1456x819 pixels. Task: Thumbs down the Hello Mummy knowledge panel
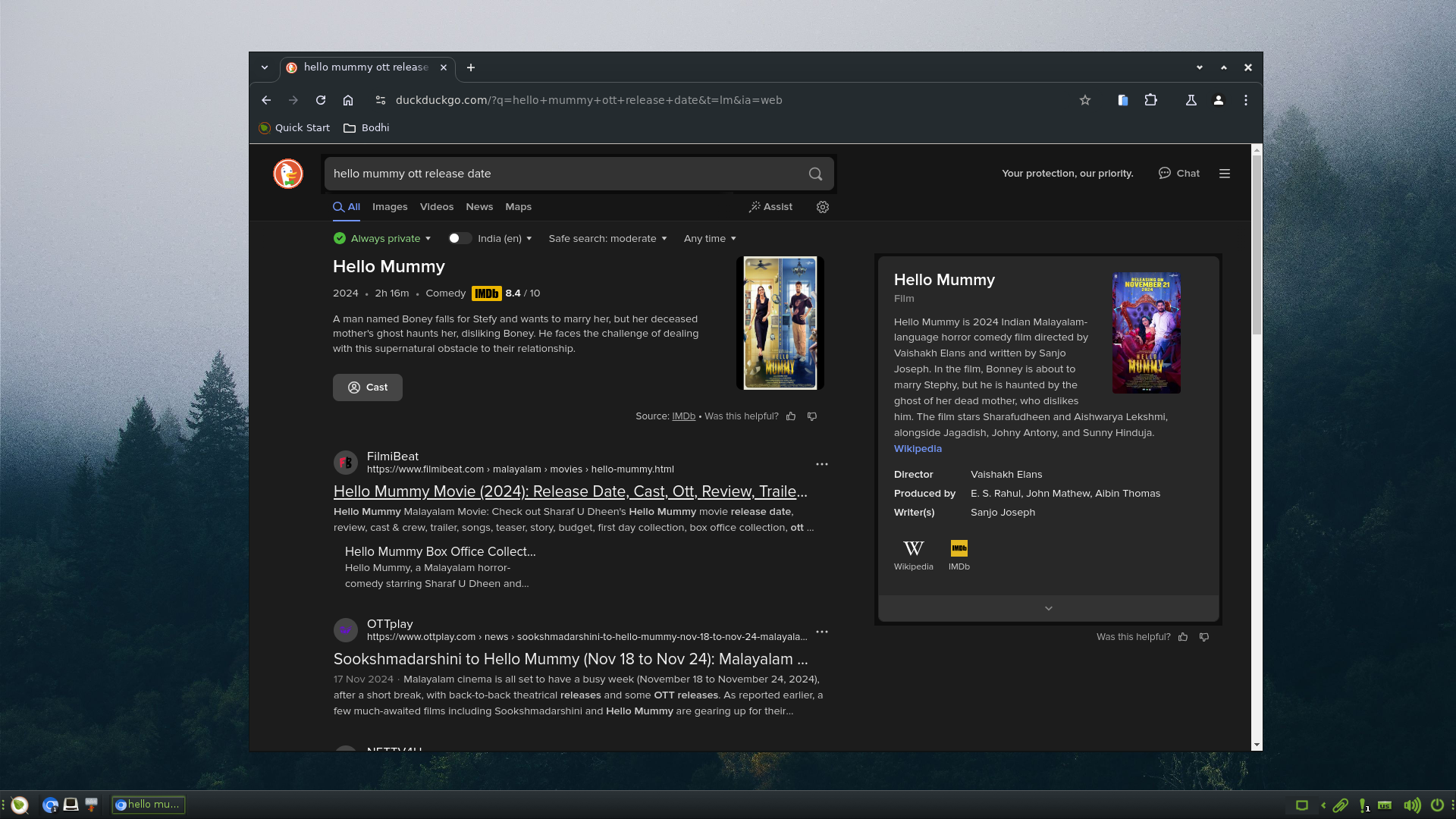click(x=1204, y=637)
